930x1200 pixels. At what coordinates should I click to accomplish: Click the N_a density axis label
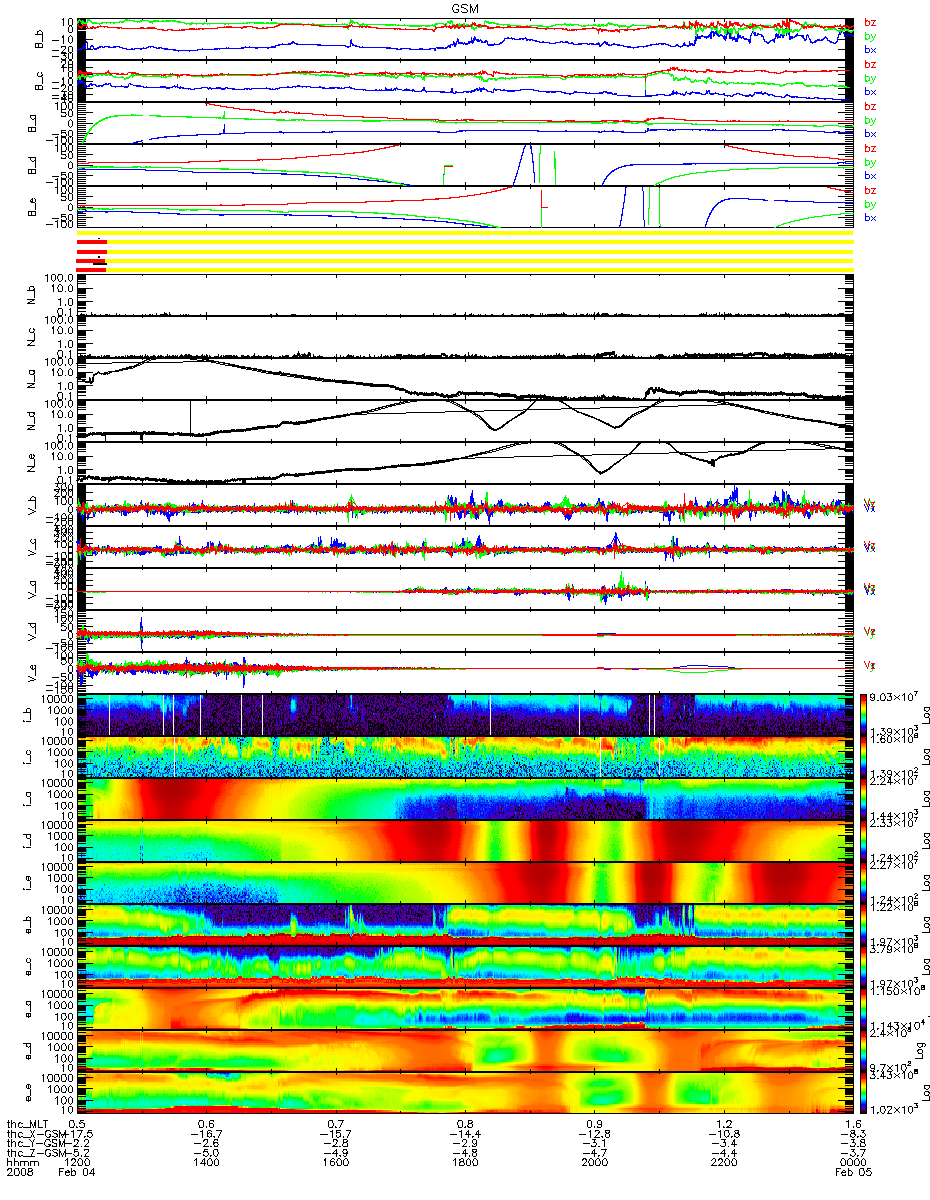(x=32, y=379)
